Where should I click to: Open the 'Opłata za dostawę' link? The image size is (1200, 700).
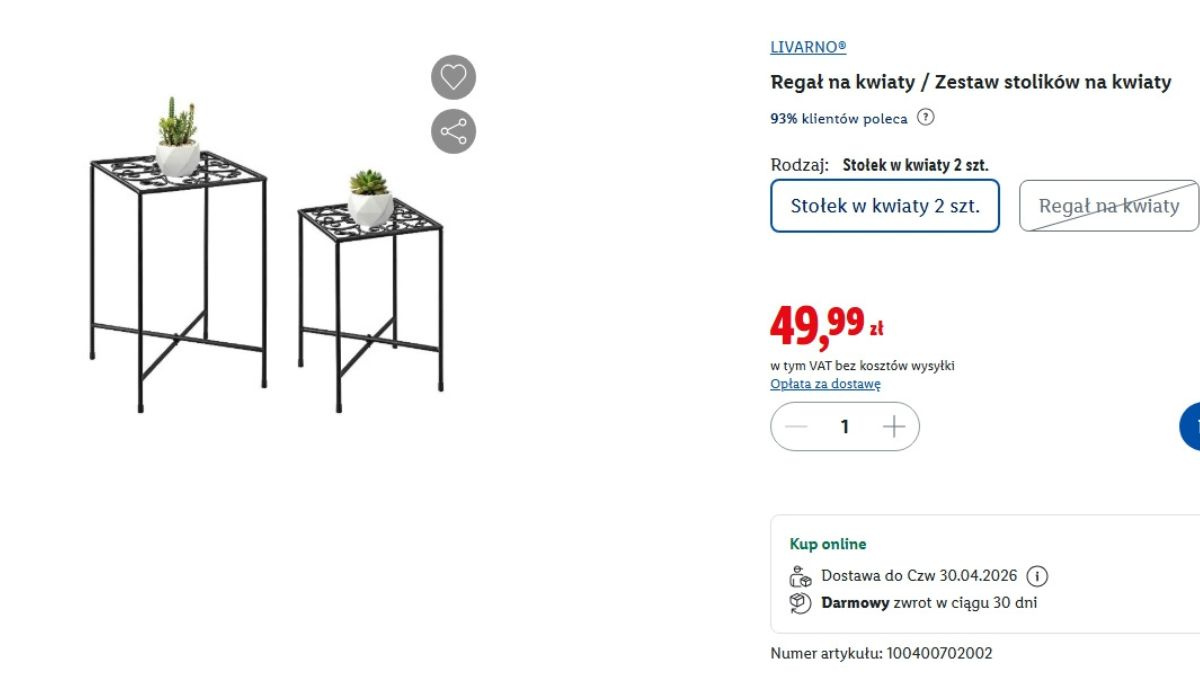pos(825,384)
